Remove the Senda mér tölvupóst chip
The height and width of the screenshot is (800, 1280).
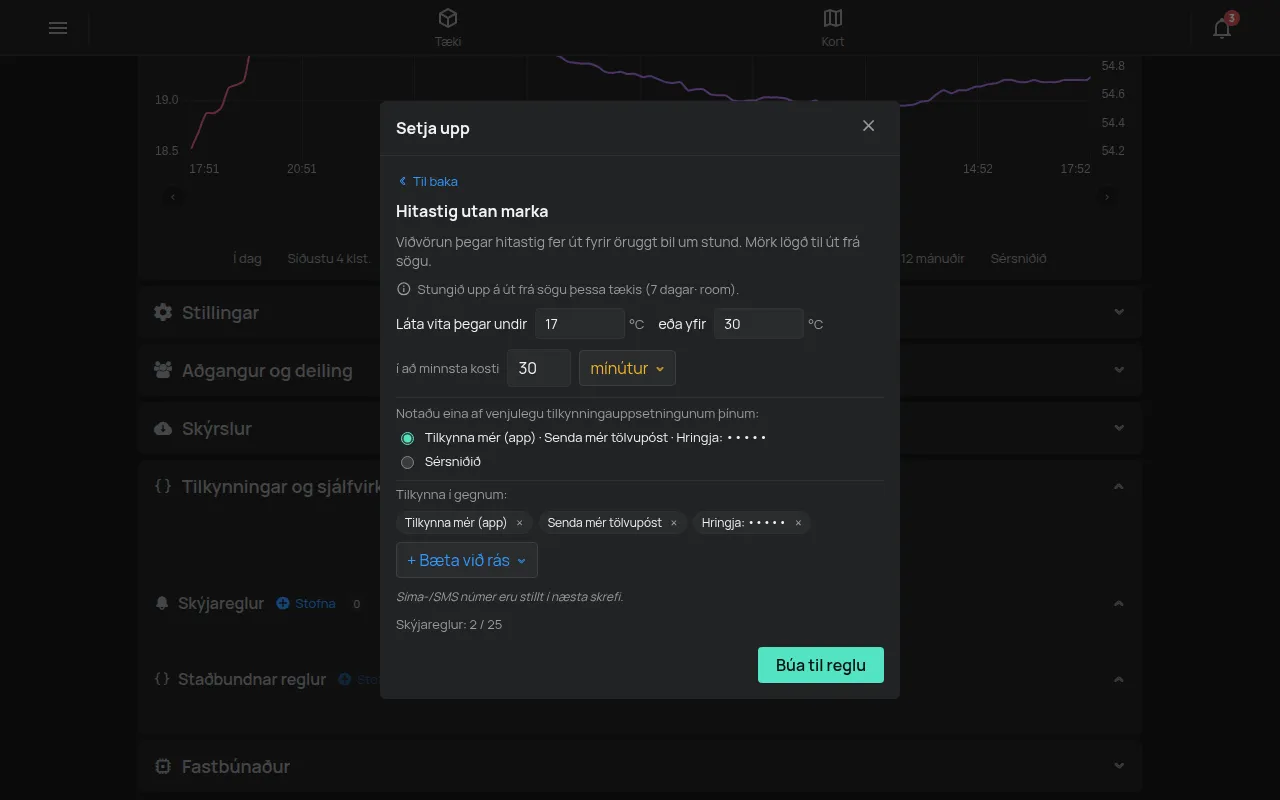(x=674, y=523)
